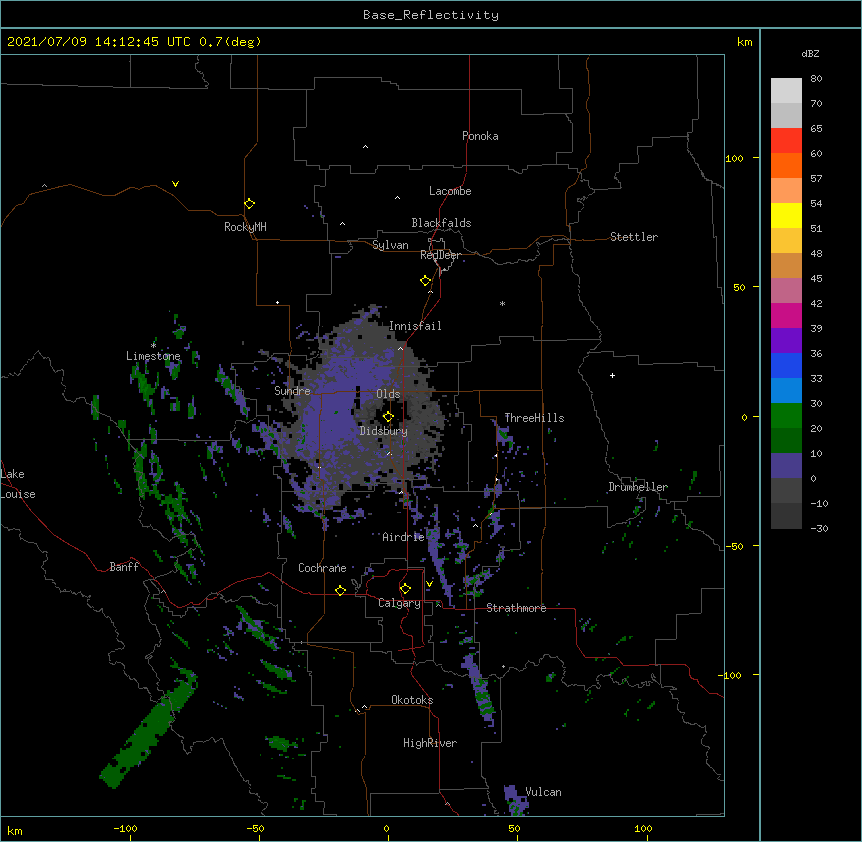Click the RedDeer city label
Screen dimensions: 862x842
(440, 255)
